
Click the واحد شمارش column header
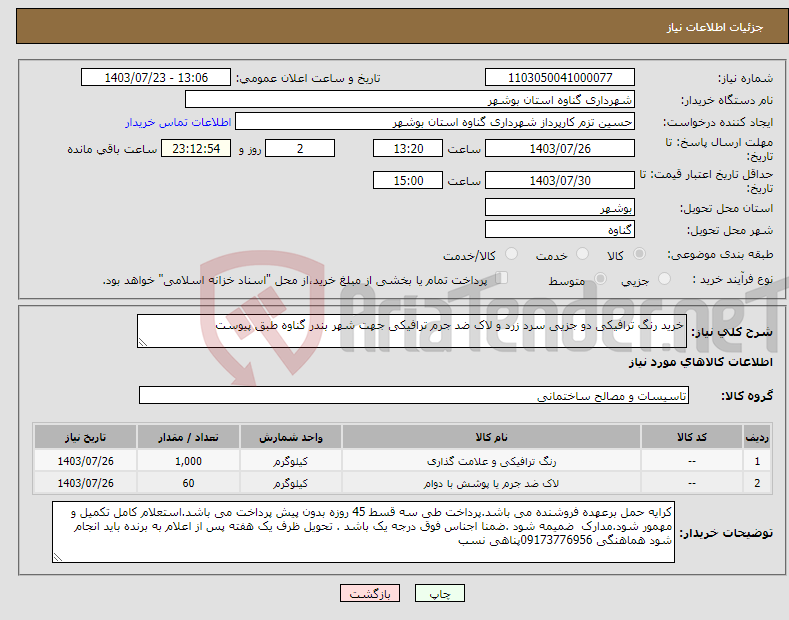[290, 437]
